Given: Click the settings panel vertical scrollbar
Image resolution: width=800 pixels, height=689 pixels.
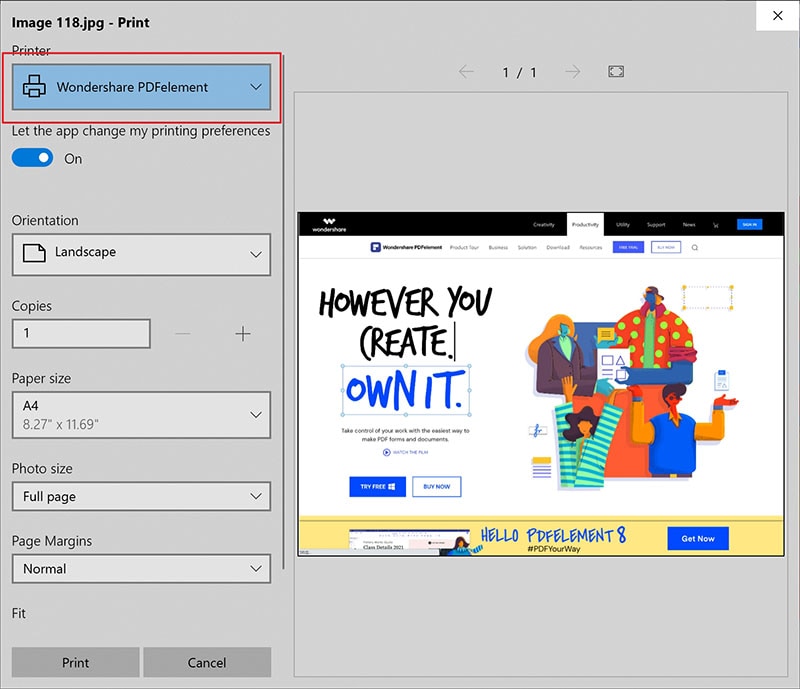Looking at the screenshot, I should [283, 312].
